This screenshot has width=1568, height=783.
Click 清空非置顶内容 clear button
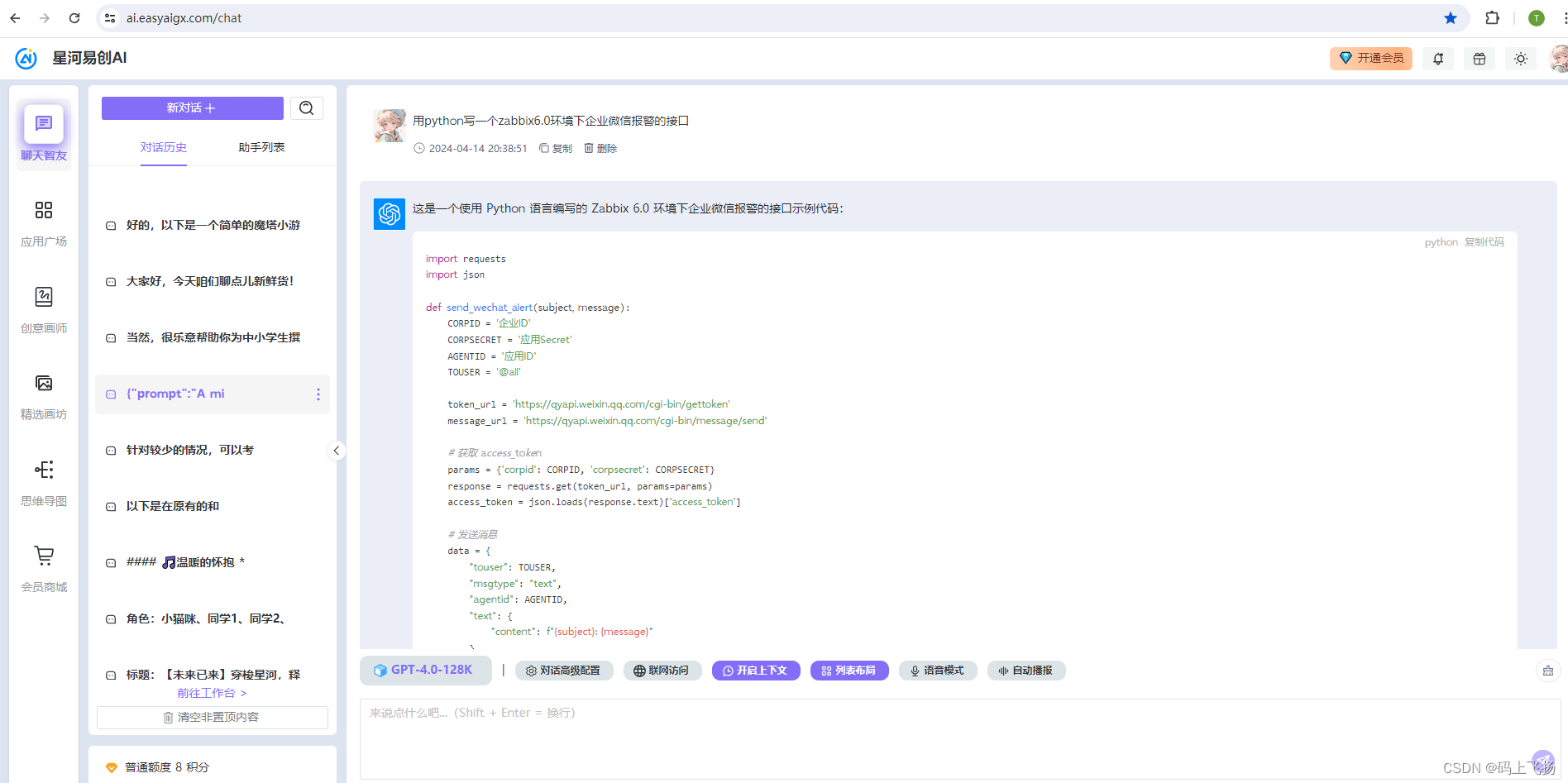(213, 718)
